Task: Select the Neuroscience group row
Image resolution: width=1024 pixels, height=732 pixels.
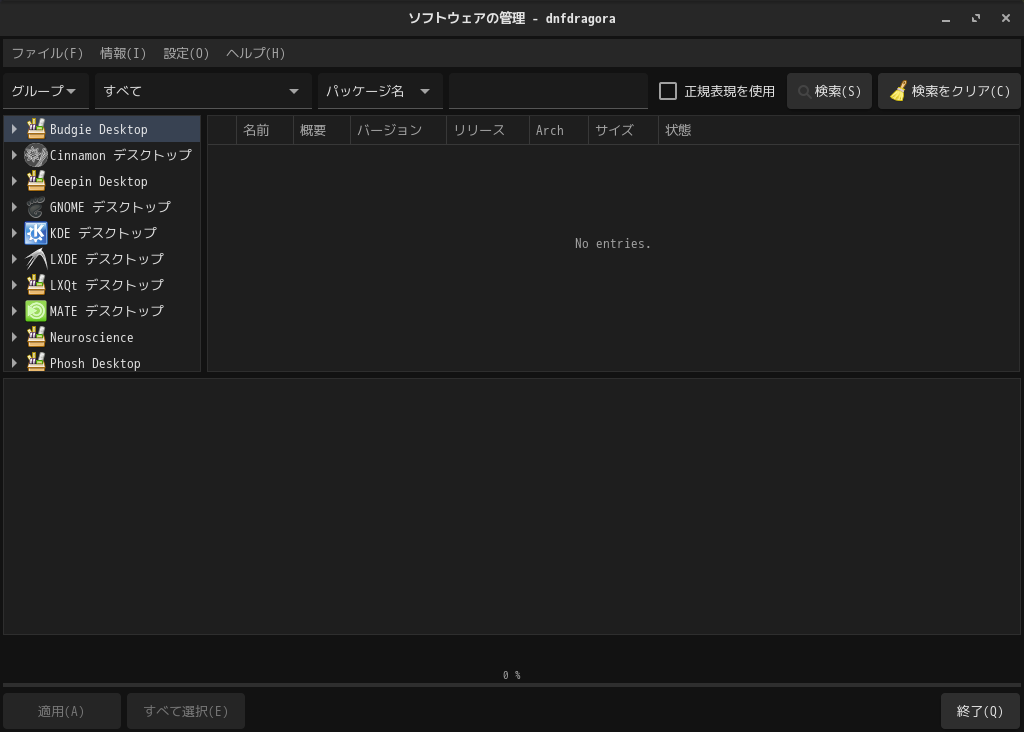Action: pos(103,337)
